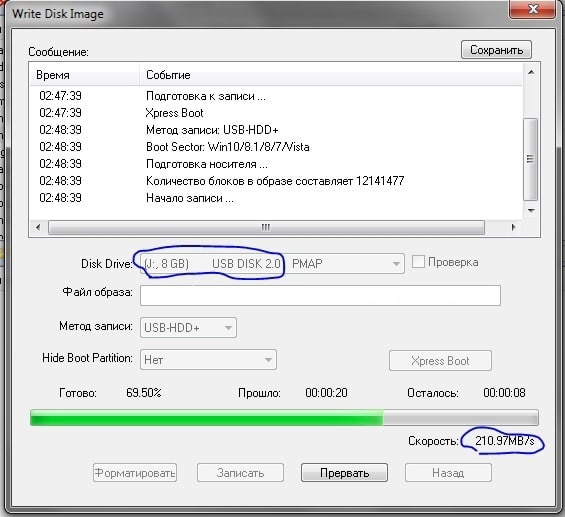Viewport: 565px width, 517px height.
Task: Click the Назад button
Action: click(x=448, y=472)
